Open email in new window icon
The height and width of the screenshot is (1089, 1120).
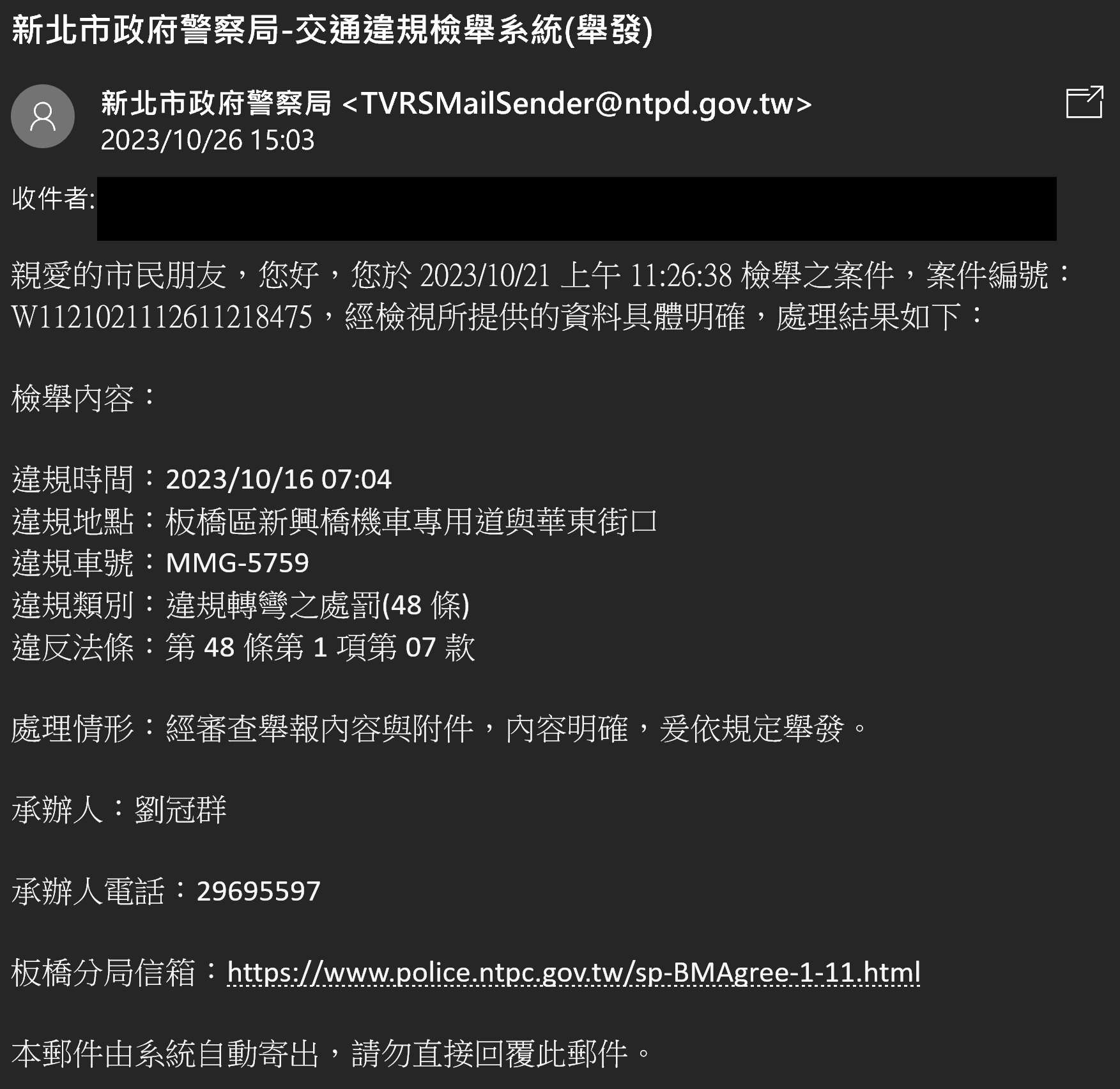[1084, 102]
